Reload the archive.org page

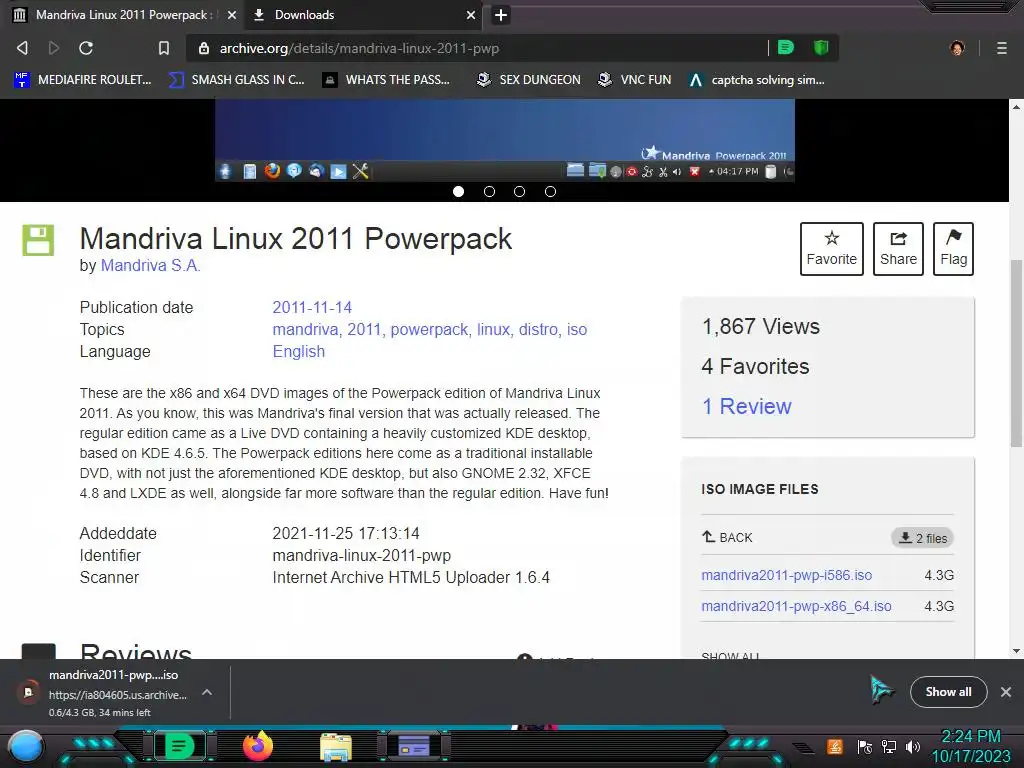tap(86, 48)
